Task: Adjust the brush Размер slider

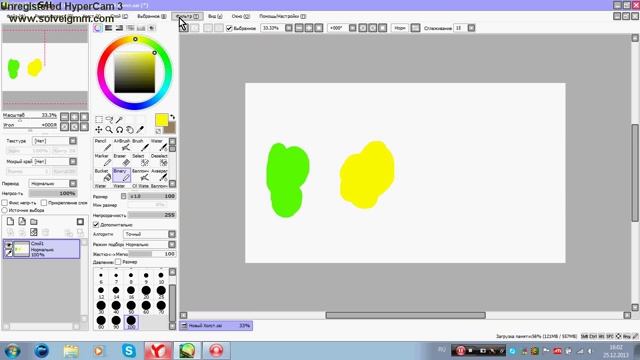Action: pos(152,196)
